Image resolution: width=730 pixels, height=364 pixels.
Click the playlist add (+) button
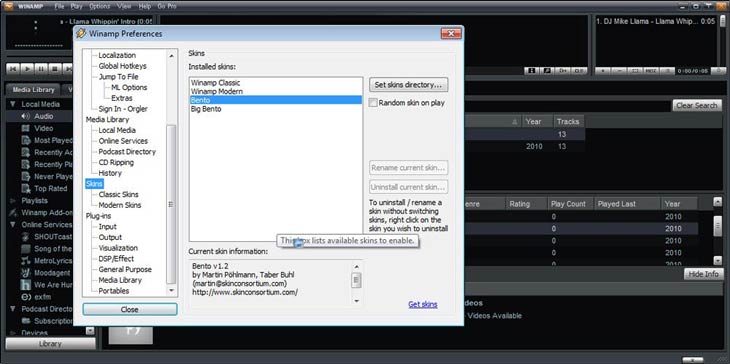pos(603,71)
